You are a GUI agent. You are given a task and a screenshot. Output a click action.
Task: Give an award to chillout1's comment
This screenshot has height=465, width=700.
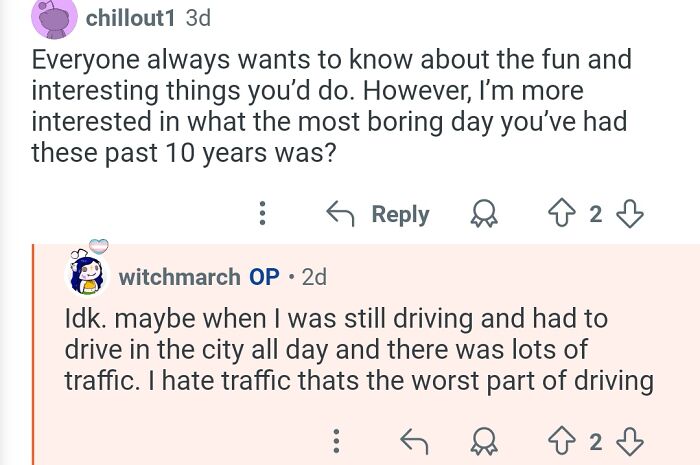[485, 214]
